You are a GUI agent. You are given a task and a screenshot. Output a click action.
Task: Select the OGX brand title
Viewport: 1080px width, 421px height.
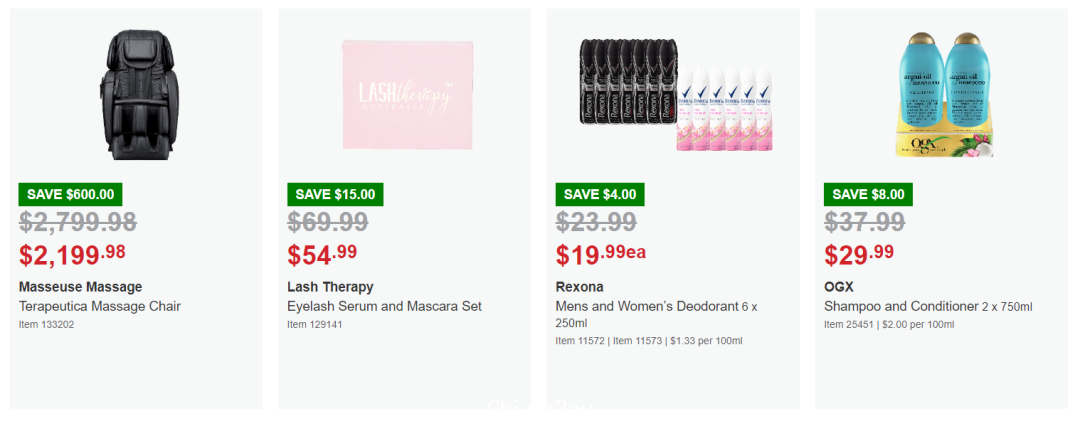tap(839, 287)
